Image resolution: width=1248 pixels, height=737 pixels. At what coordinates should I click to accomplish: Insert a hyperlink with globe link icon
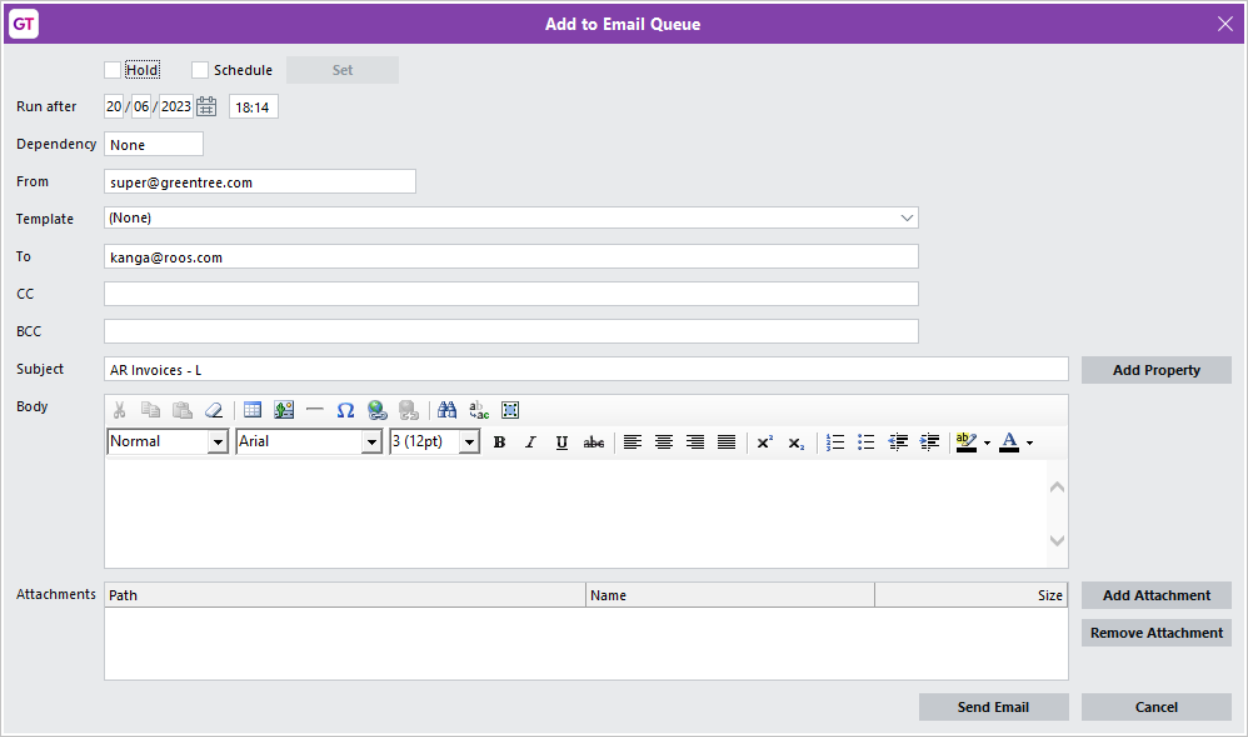point(377,410)
